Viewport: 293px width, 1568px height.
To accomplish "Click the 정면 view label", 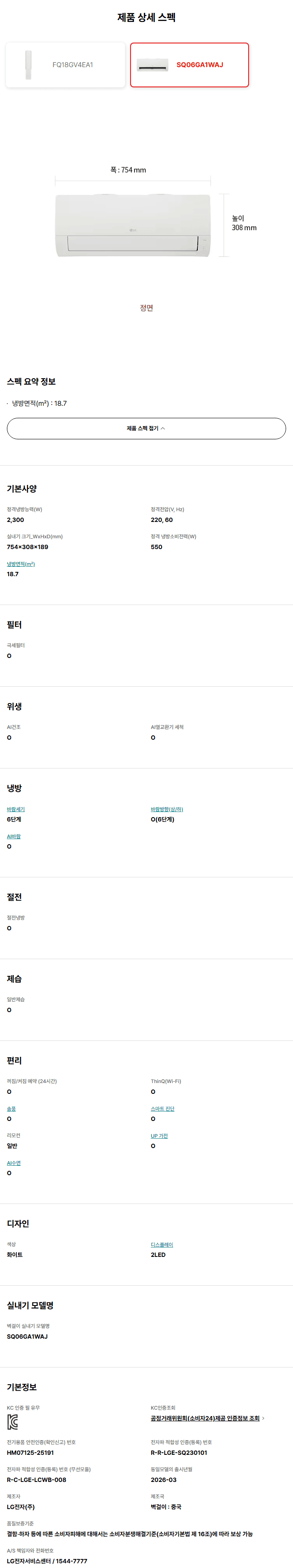I will (x=146, y=308).
